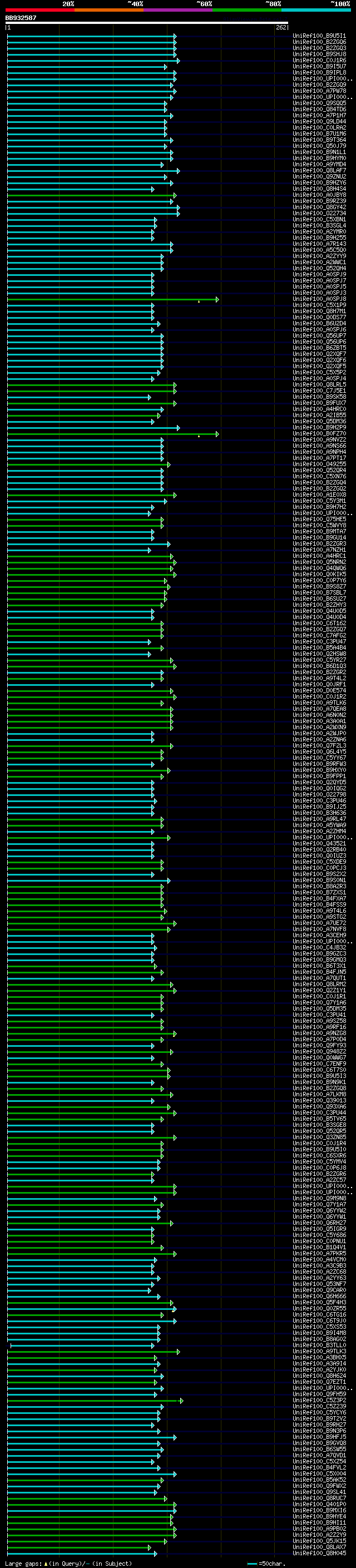
Task: Select UniRef100_A1E0X8 label
Action: coord(319,495)
